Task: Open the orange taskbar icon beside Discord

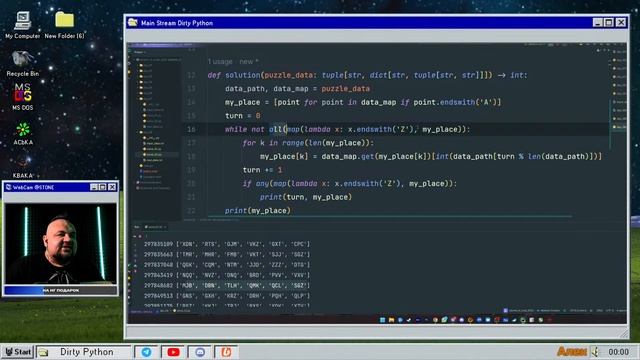Action: (x=227, y=352)
